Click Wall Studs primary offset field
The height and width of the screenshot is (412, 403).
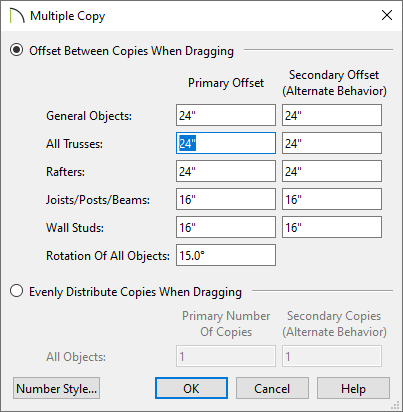(x=226, y=227)
